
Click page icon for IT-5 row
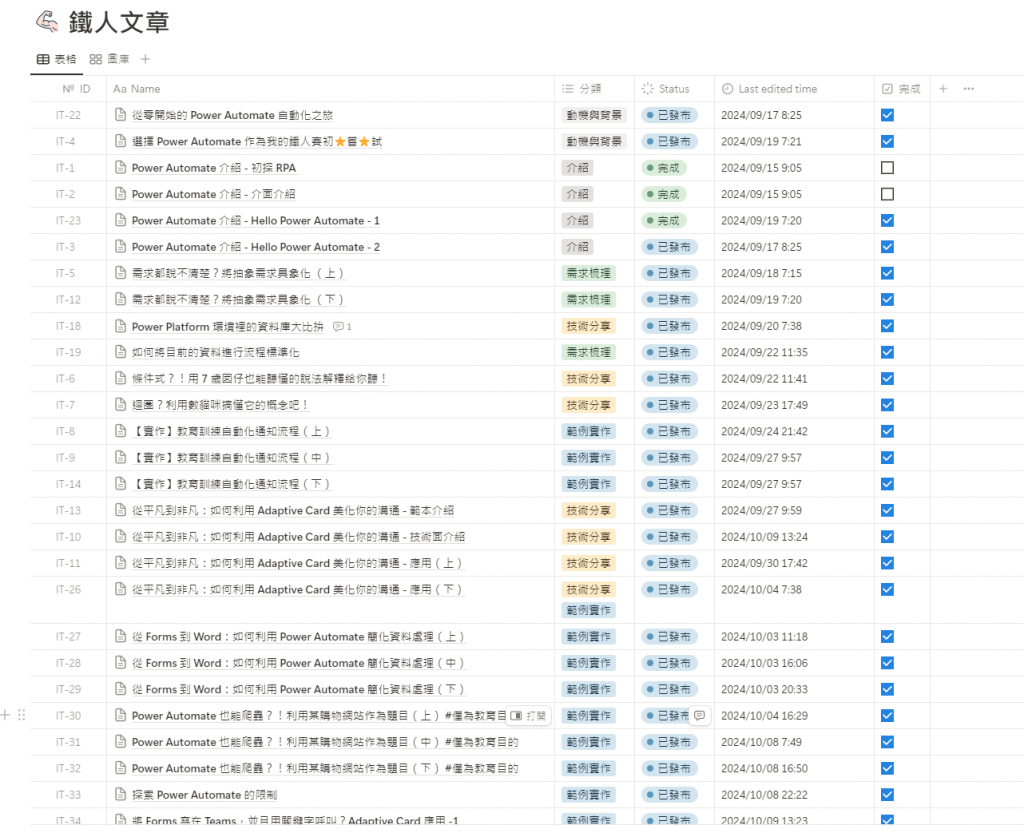(120, 273)
